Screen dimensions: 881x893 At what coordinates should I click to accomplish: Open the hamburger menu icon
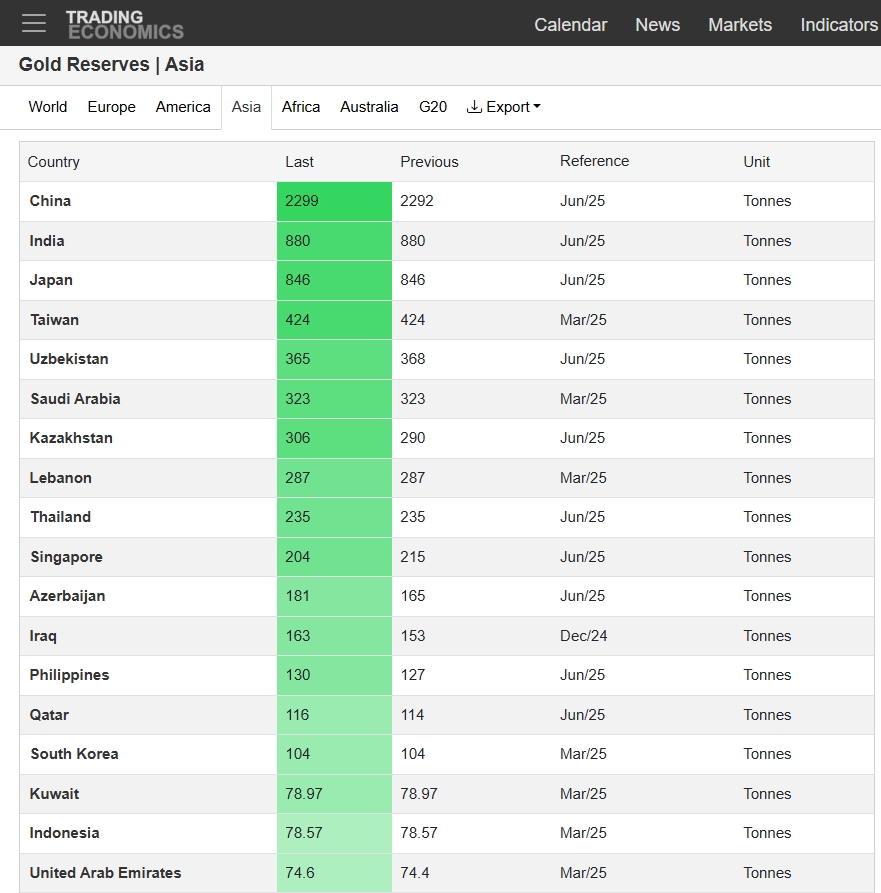click(x=34, y=23)
